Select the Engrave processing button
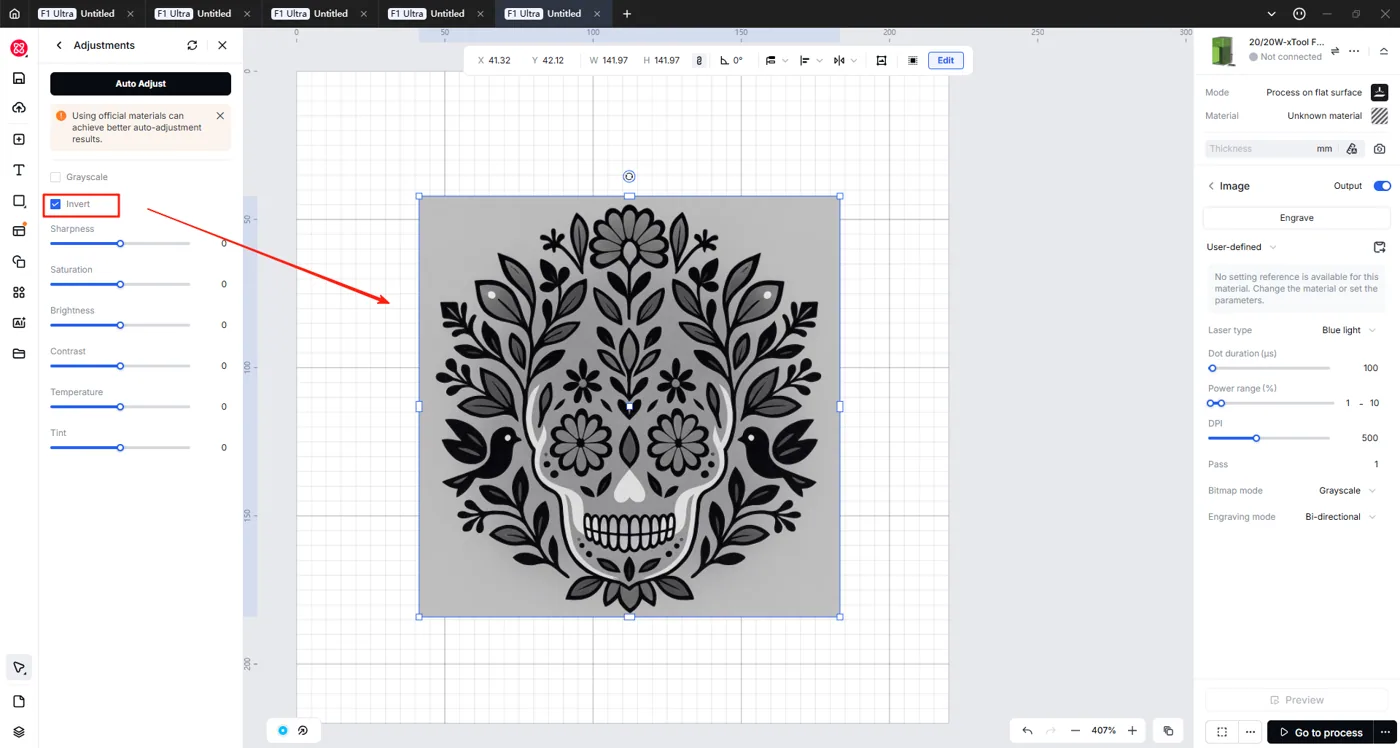Image resolution: width=1400 pixels, height=748 pixels. pos(1296,218)
